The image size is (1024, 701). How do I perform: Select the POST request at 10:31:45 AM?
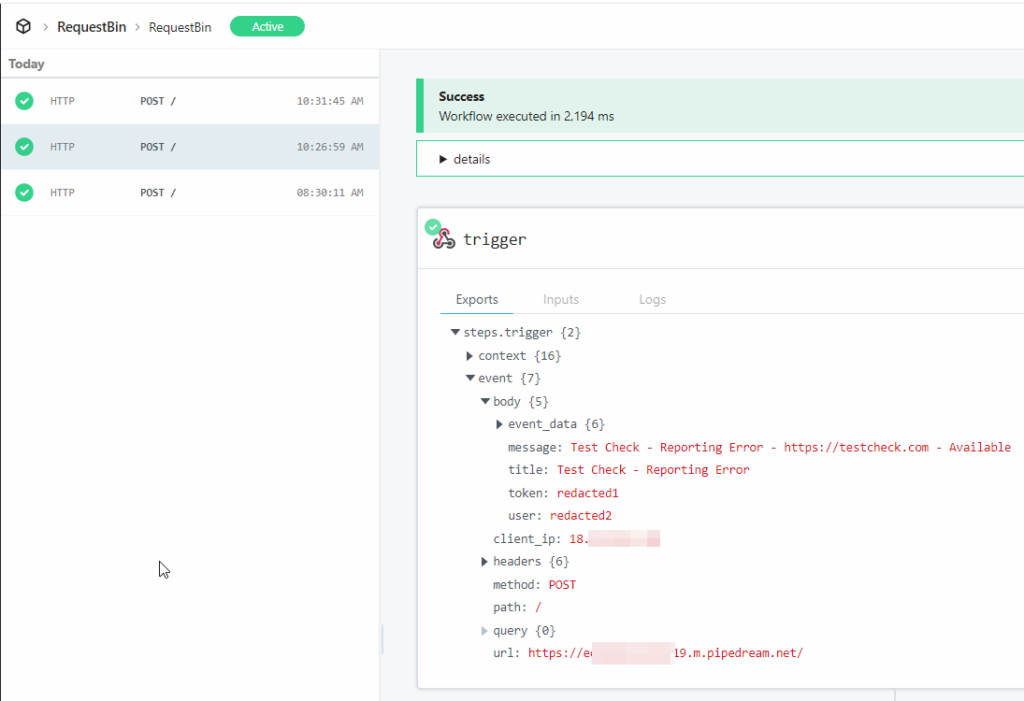tap(190, 101)
